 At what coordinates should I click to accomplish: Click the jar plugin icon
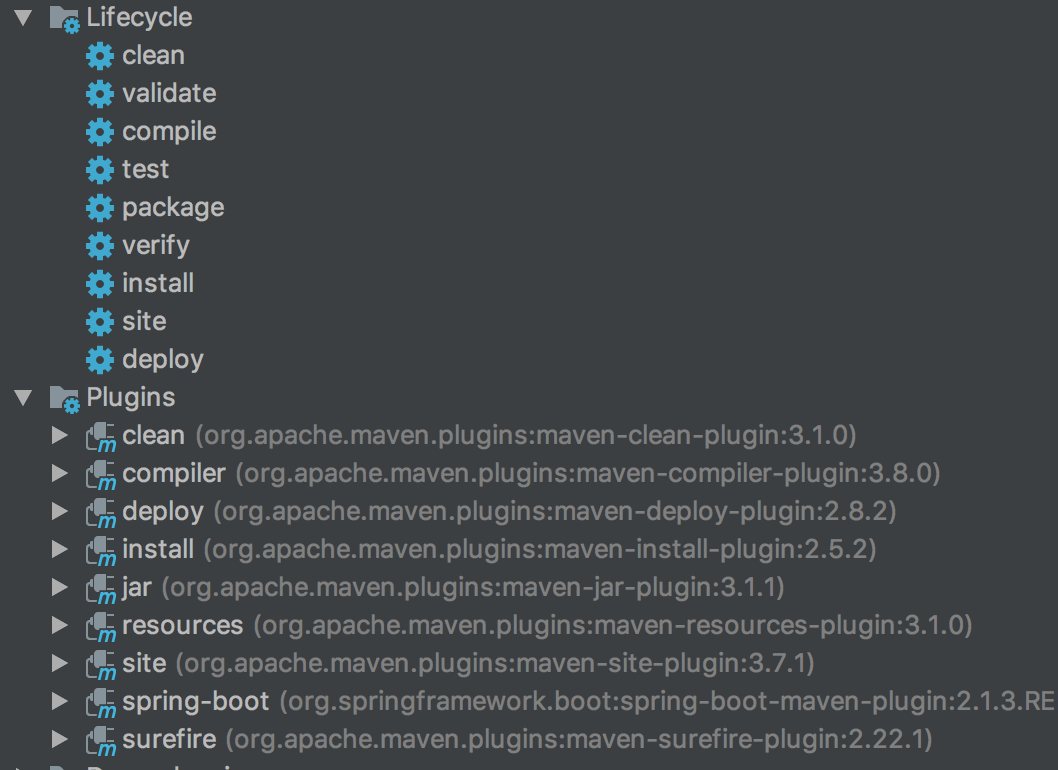click(101, 588)
